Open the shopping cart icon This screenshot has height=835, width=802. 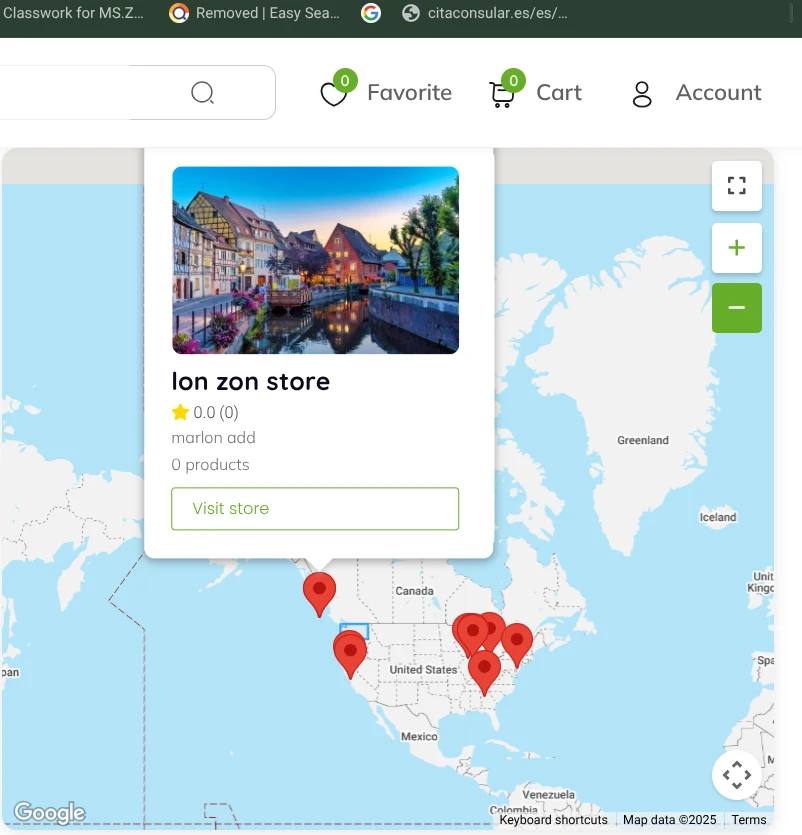pyautogui.click(x=501, y=94)
